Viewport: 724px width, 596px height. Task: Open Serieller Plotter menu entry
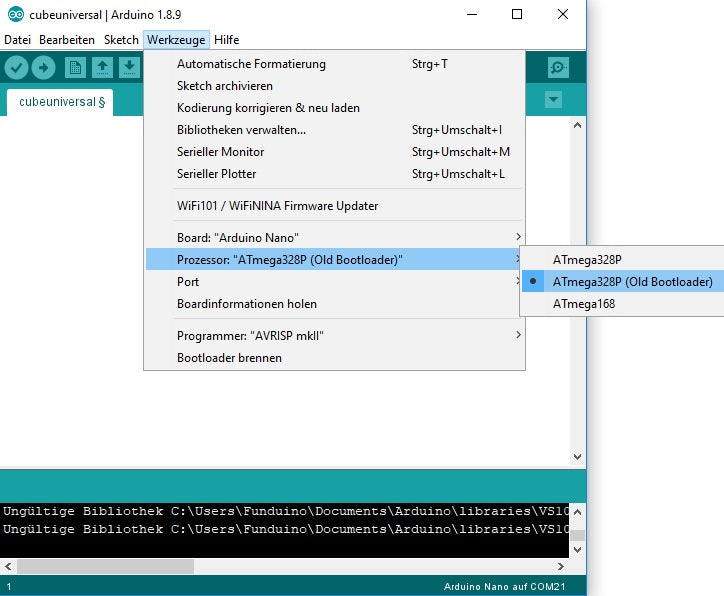[334, 174]
